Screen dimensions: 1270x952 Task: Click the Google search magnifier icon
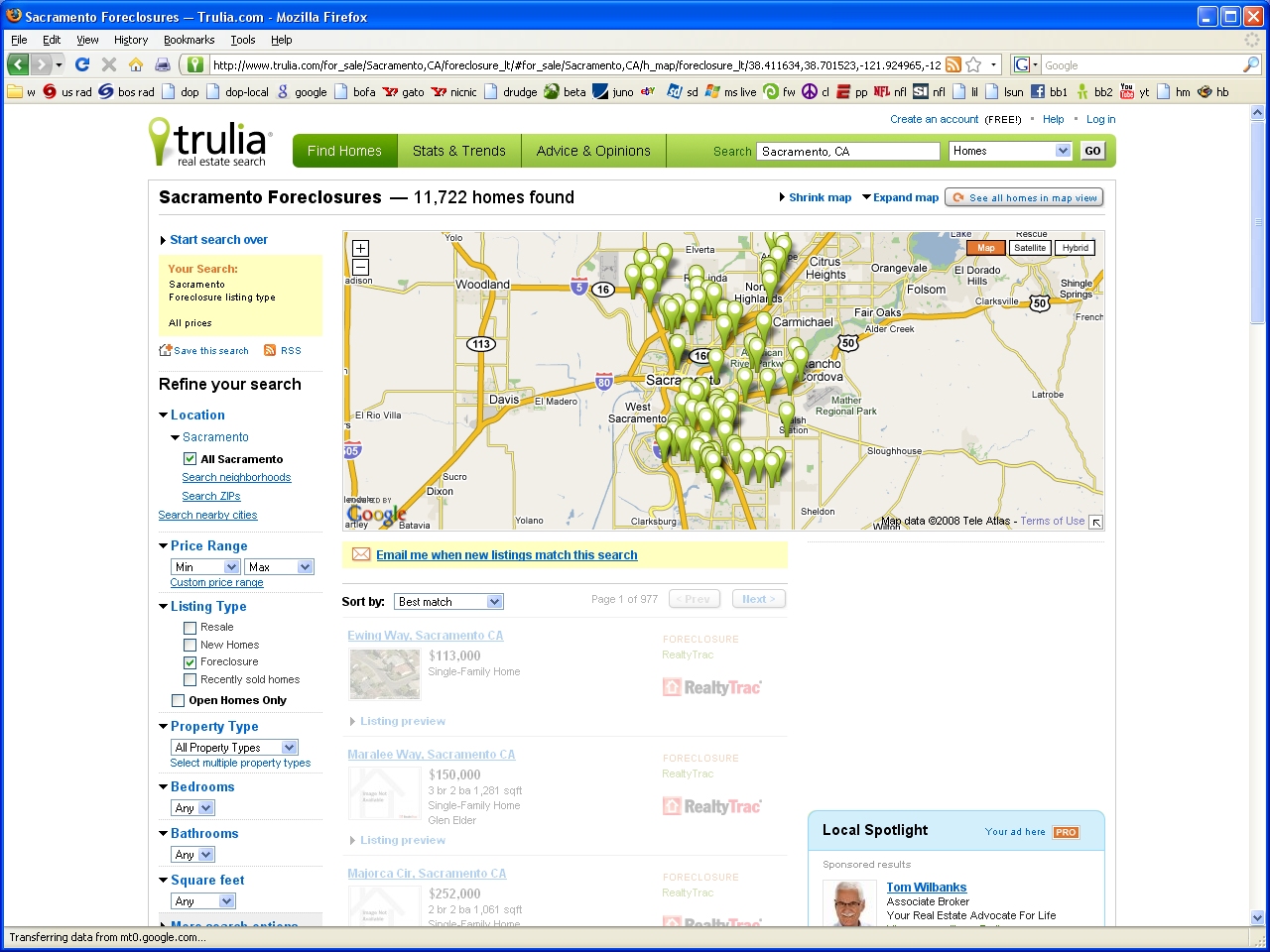pyautogui.click(x=1251, y=64)
